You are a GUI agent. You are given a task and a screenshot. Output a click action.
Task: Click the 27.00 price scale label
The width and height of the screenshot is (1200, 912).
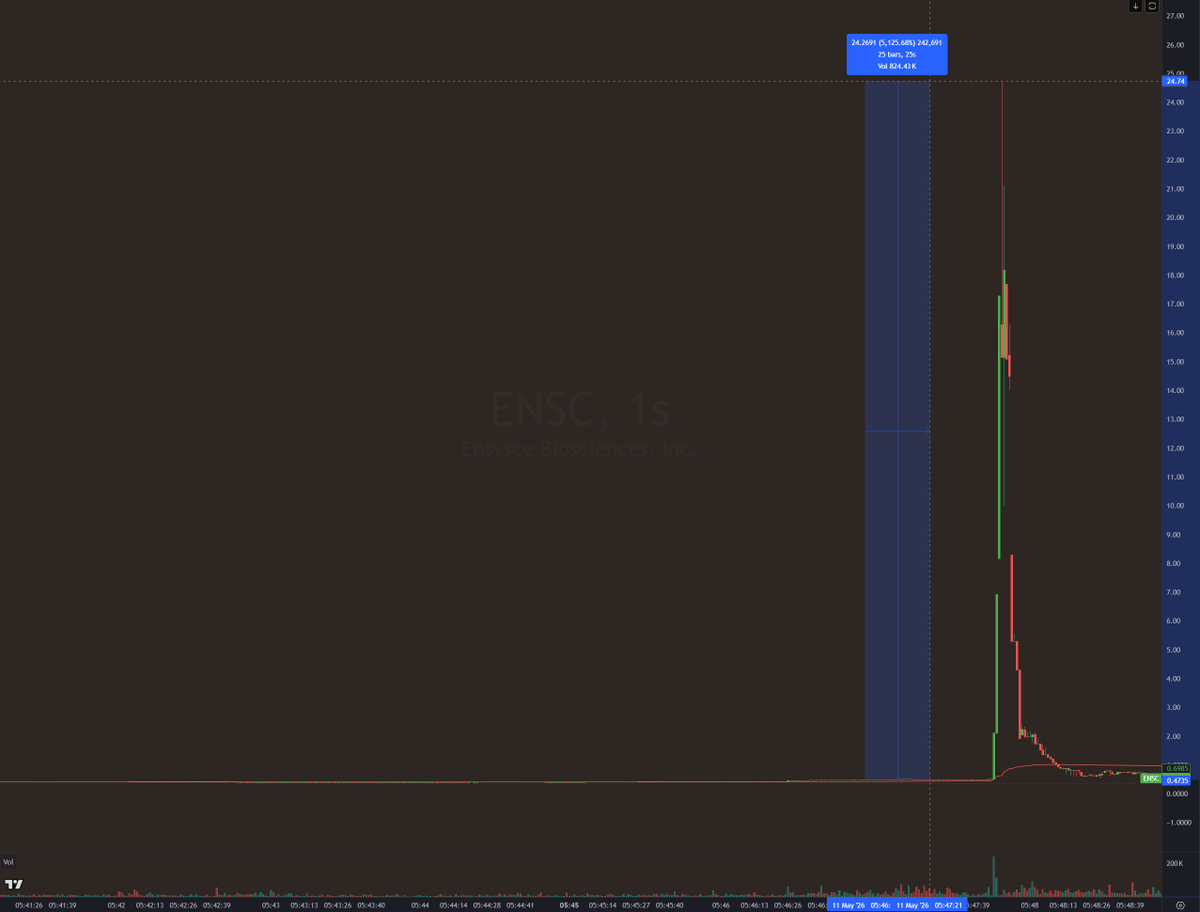1174,16
